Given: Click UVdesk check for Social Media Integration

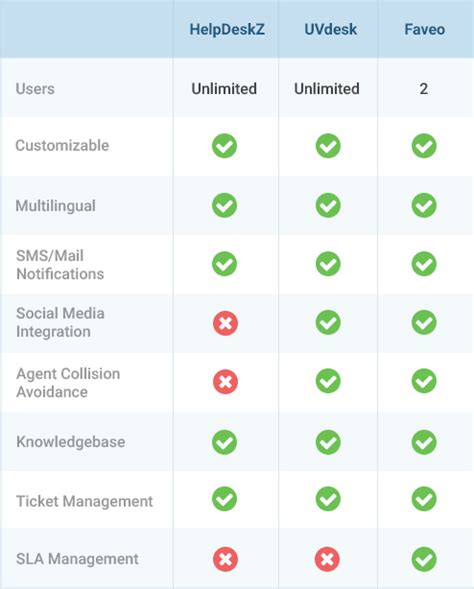Looking at the screenshot, I should click(328, 322).
